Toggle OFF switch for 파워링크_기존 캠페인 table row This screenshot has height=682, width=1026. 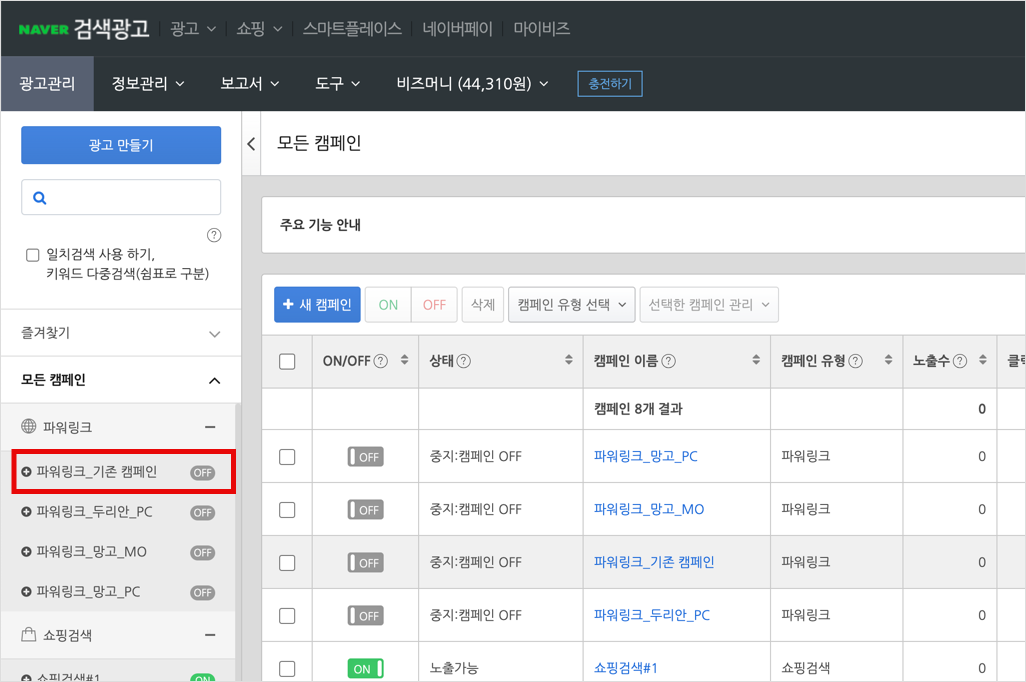[366, 563]
